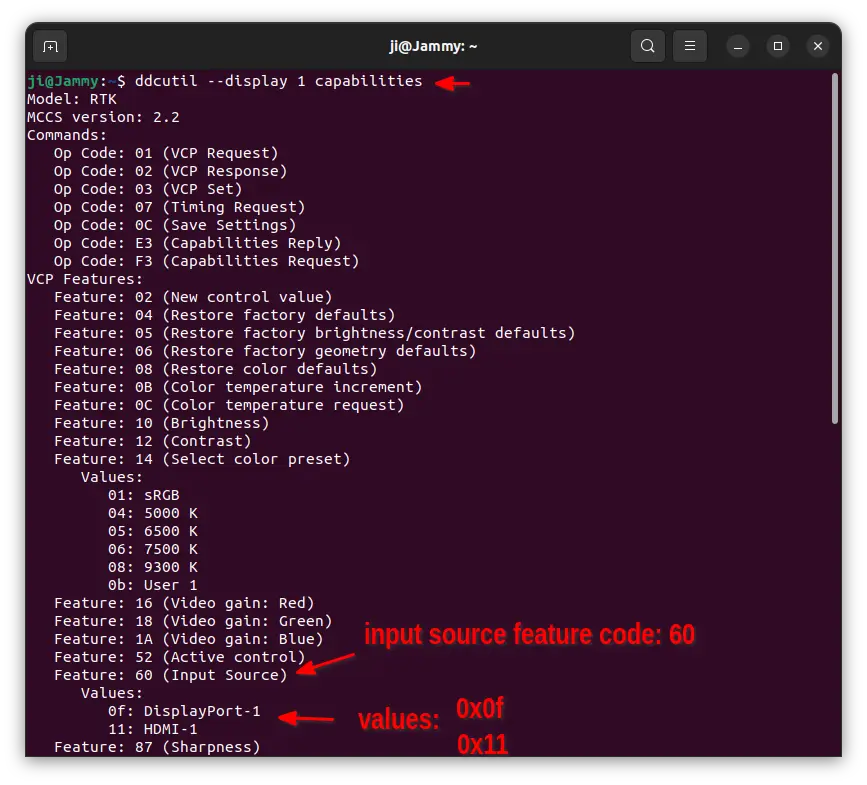Screen dimensions: 867x785
Task: Click the Commands: heading line
Action: tap(67, 135)
